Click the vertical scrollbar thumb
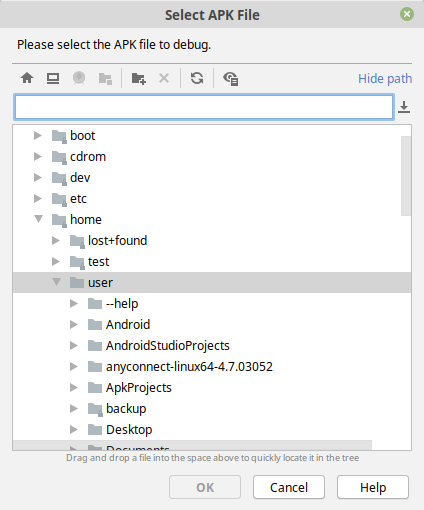 [x=406, y=176]
